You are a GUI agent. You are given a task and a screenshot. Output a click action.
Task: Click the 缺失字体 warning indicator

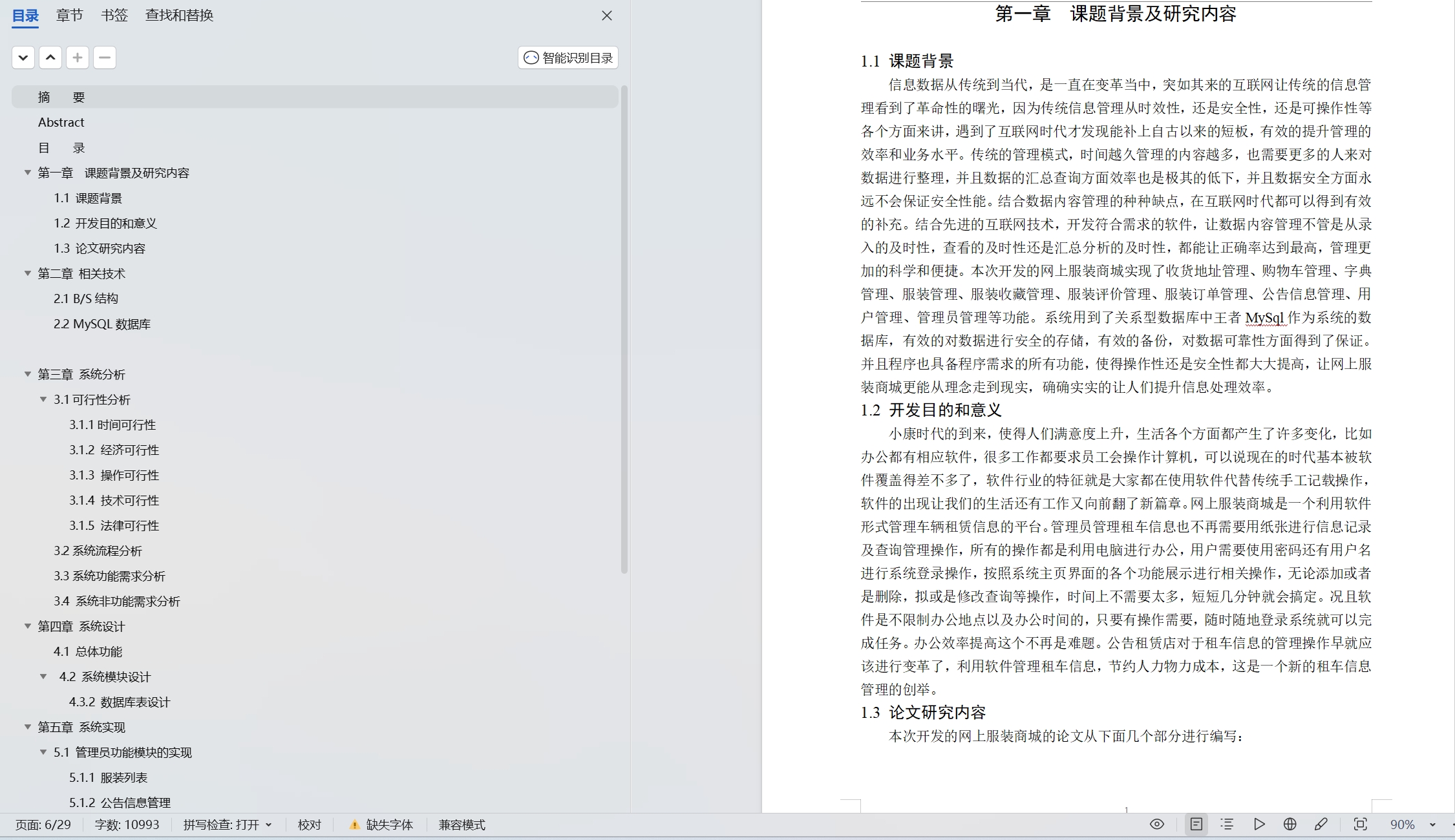[381, 824]
